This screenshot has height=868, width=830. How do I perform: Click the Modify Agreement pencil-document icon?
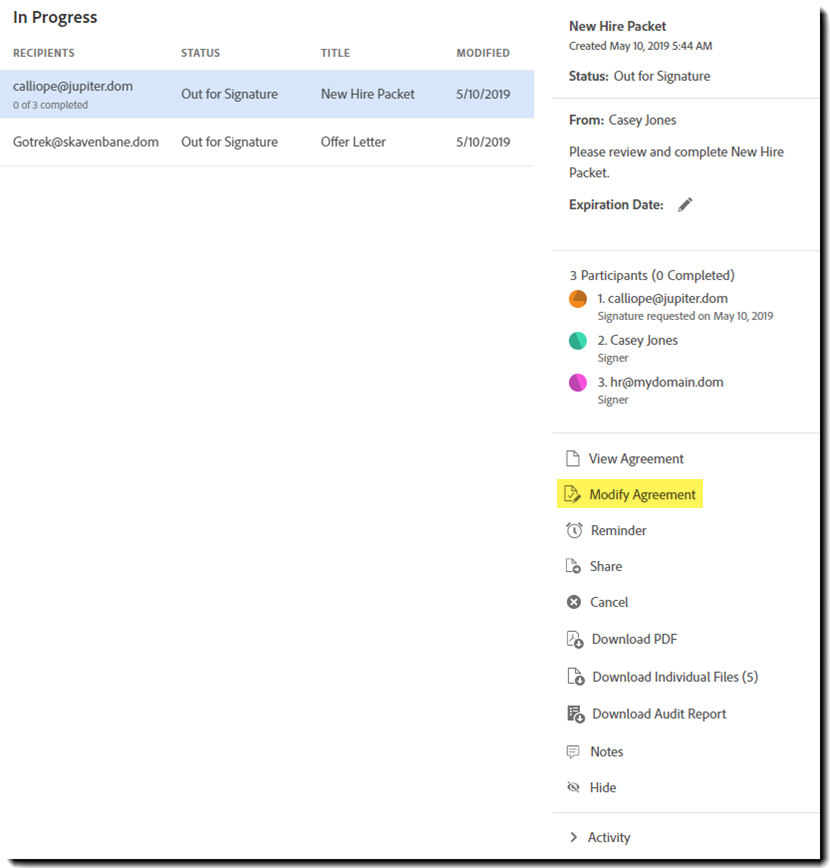pos(572,494)
